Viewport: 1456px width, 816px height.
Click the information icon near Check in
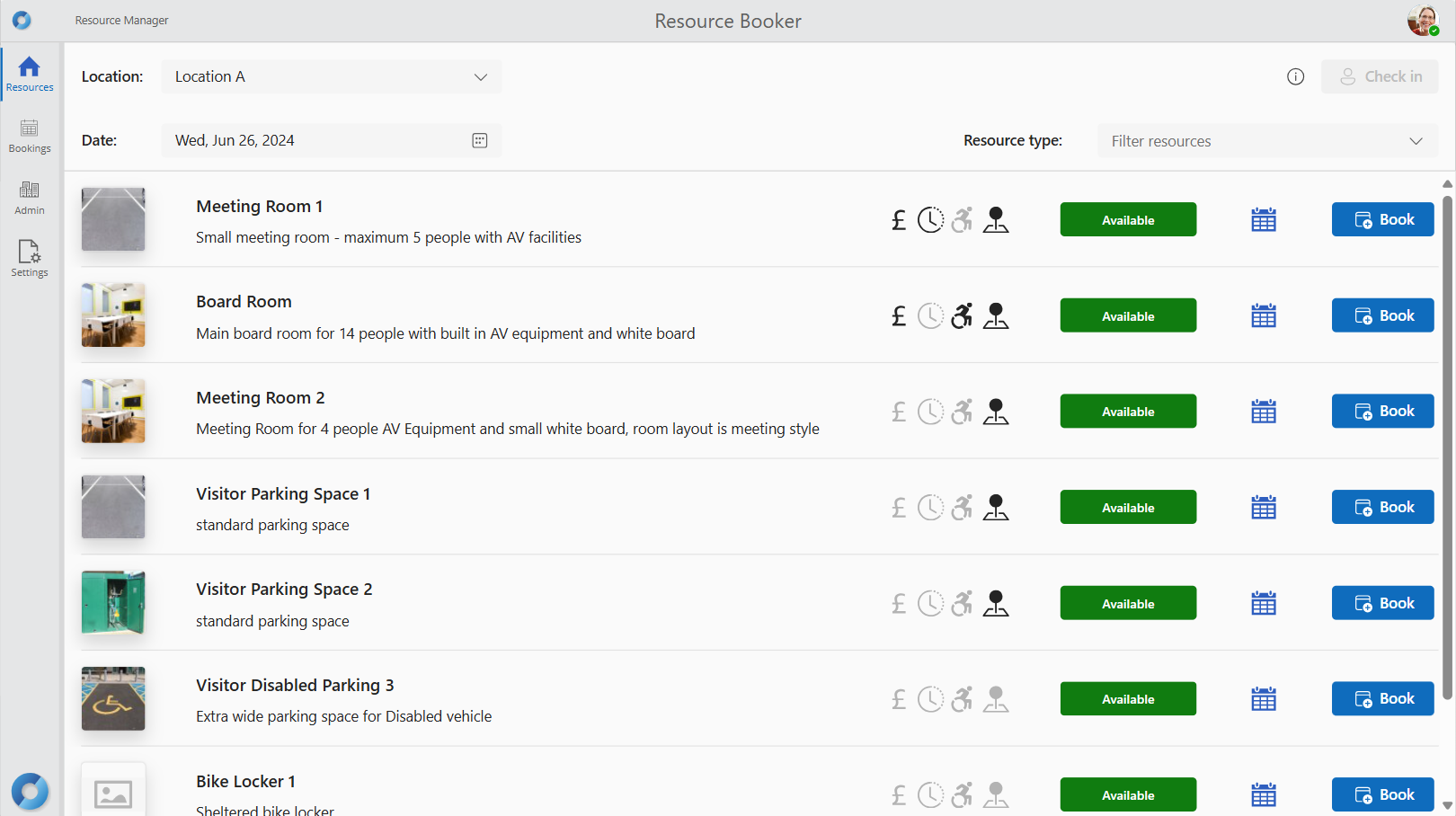pos(1295,77)
